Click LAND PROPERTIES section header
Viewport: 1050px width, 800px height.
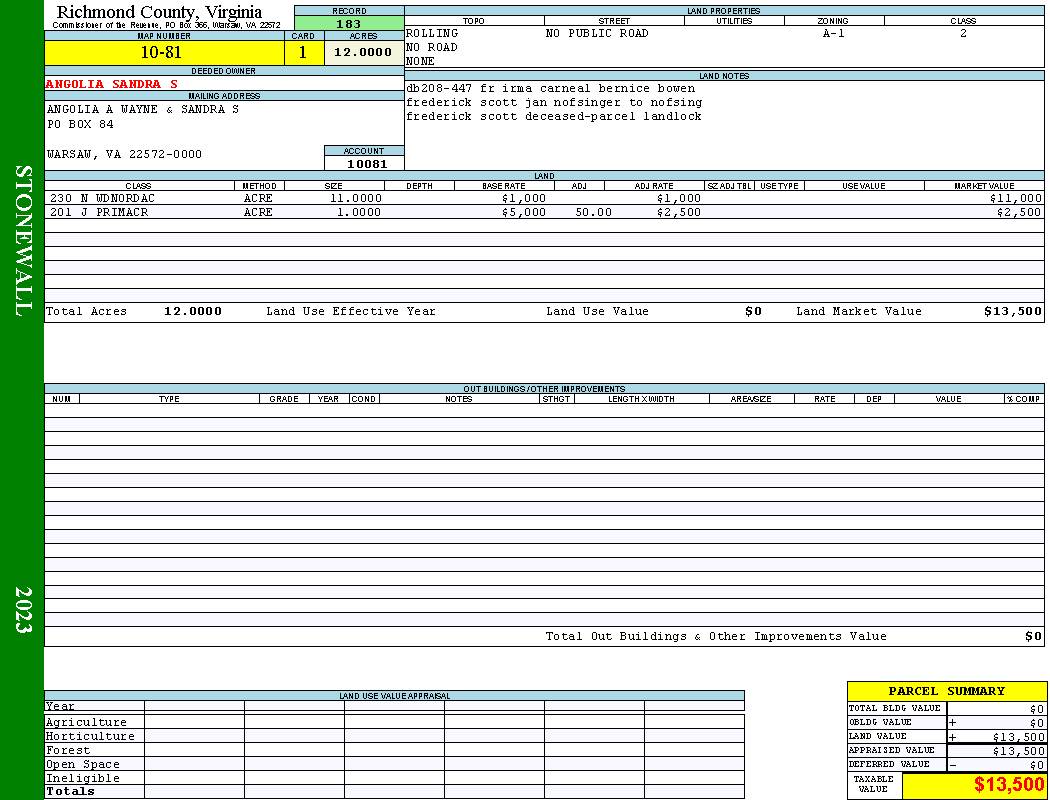point(724,11)
